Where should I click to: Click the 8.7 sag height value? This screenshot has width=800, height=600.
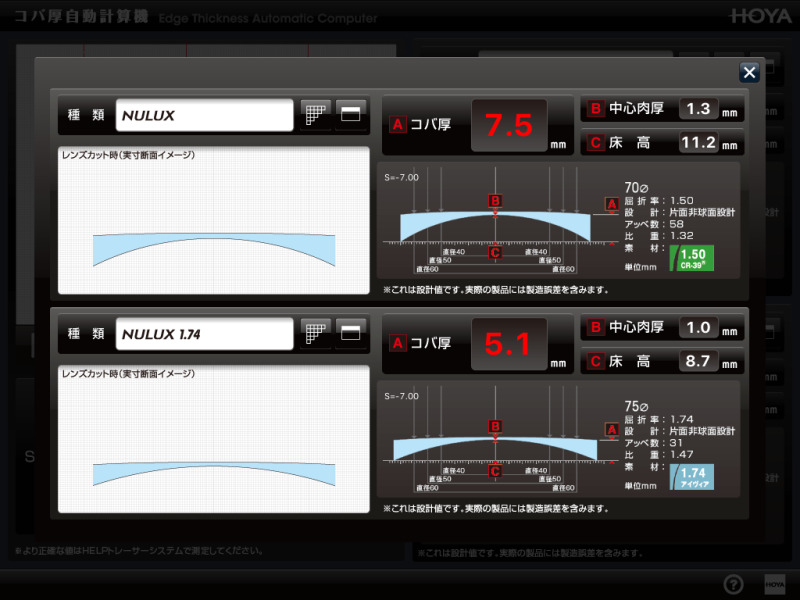click(698, 361)
